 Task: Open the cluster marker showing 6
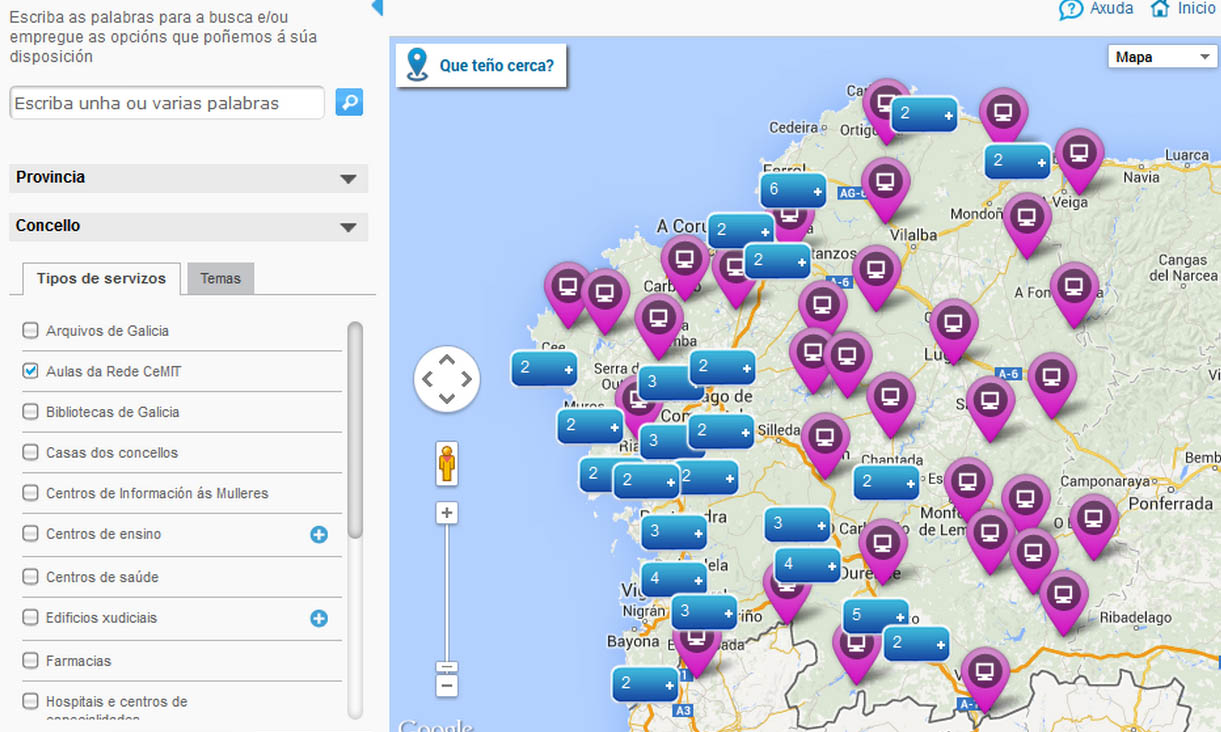pos(793,190)
